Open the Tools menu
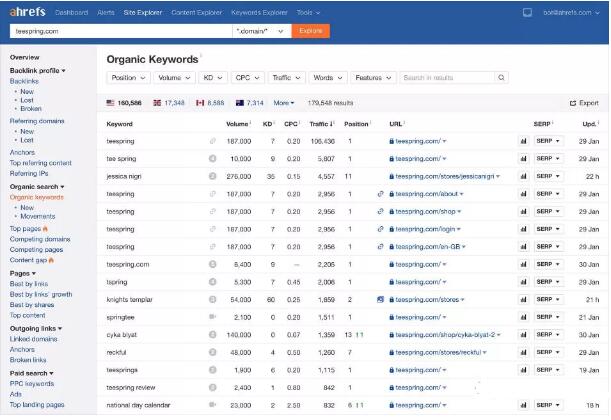 (x=308, y=12)
